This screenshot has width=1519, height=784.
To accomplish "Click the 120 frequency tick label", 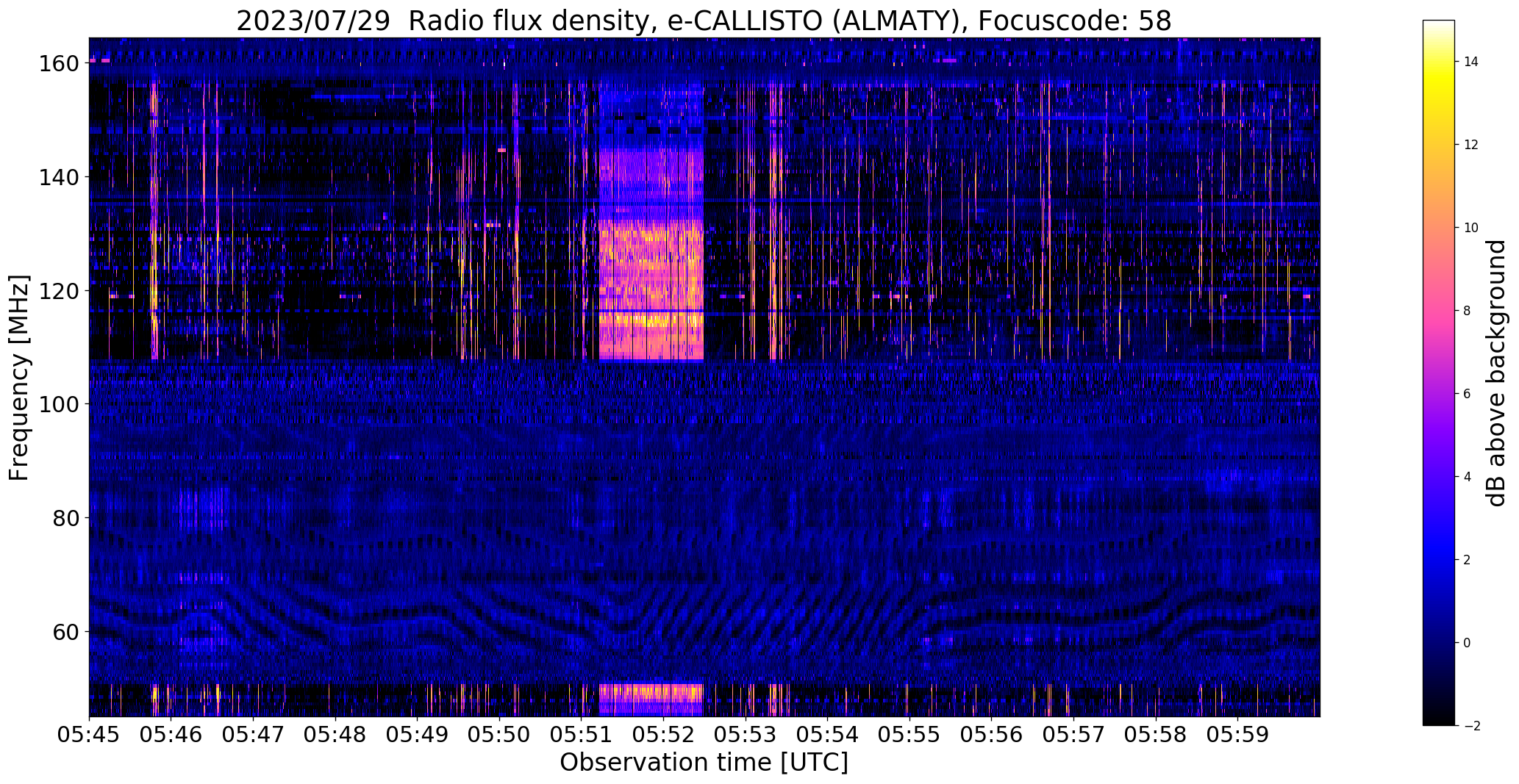I will (x=59, y=291).
